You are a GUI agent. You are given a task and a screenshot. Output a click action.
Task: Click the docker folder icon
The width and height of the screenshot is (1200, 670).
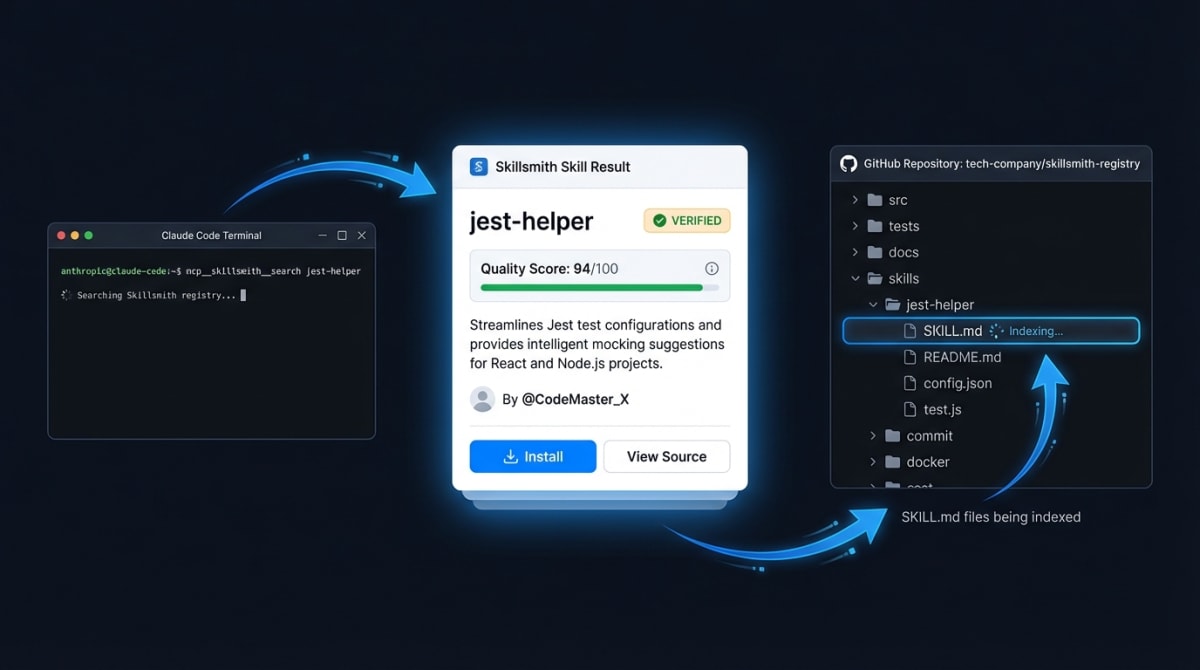(x=893, y=462)
